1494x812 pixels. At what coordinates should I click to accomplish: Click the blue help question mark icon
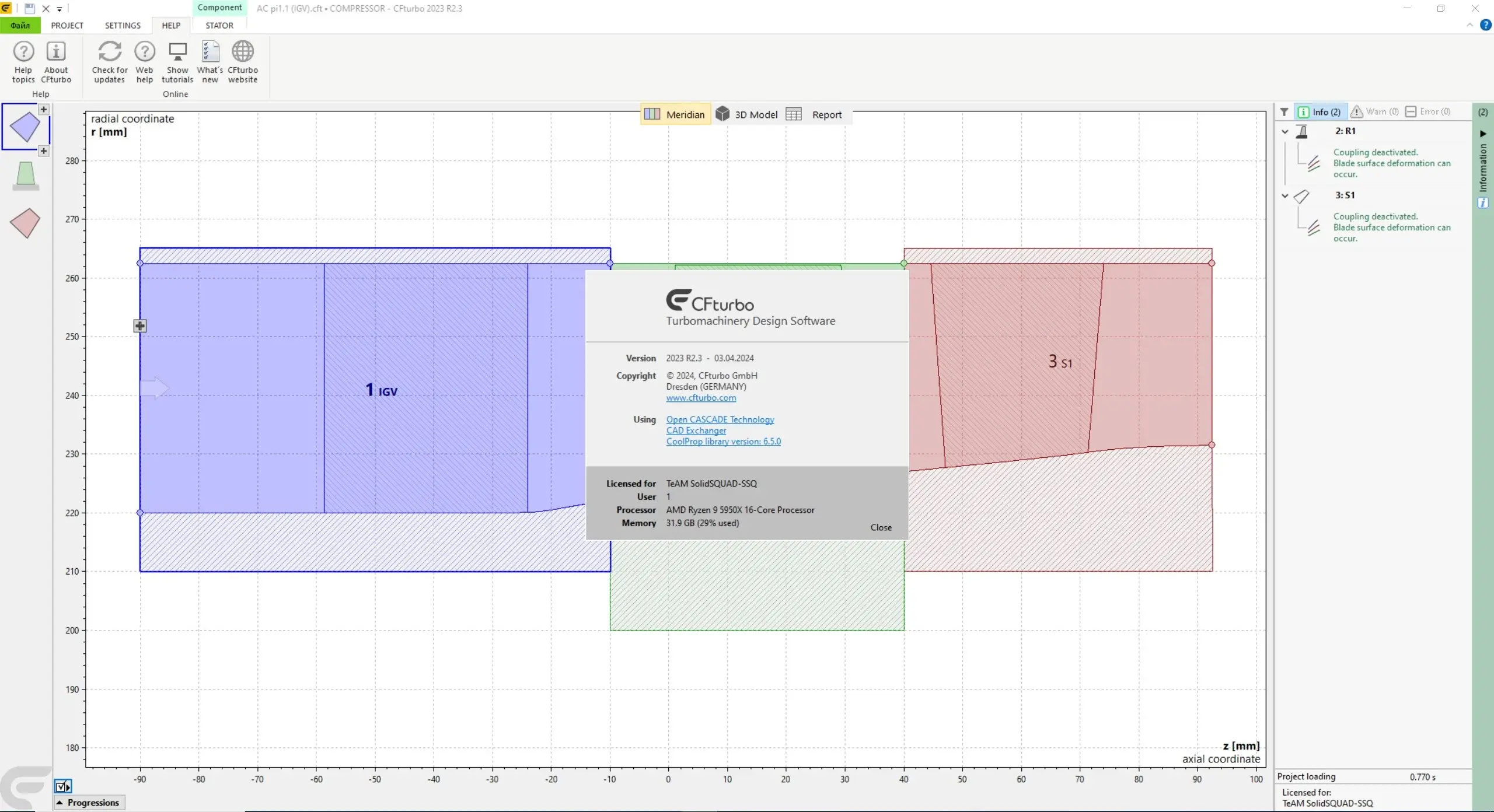coord(1486,25)
